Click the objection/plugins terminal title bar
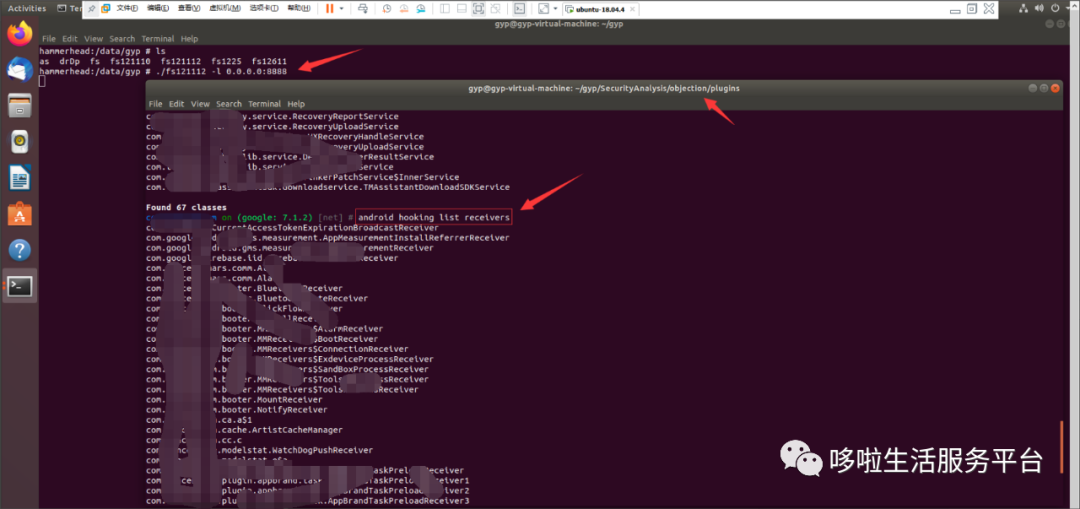 pos(603,89)
